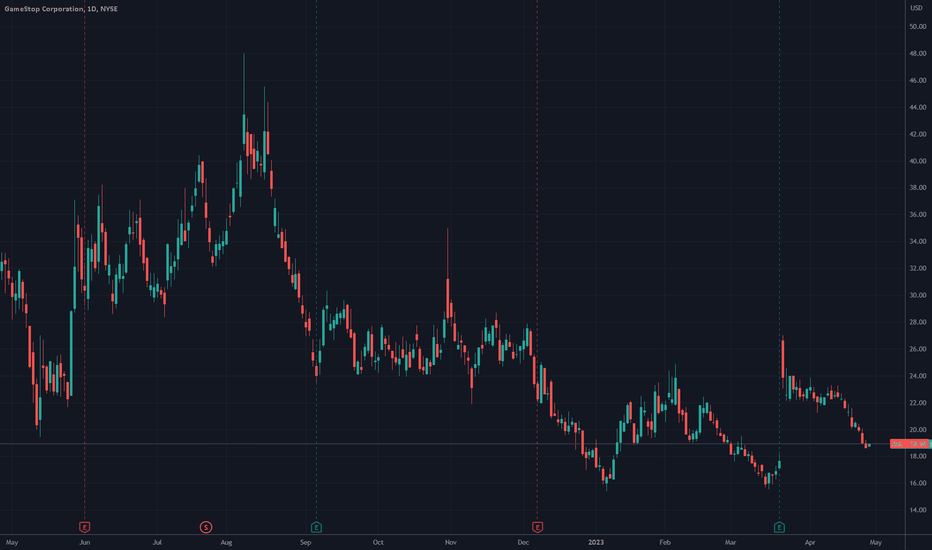The image size is (932, 550).
Task: Click the Oct time axis label
Action: 378,542
